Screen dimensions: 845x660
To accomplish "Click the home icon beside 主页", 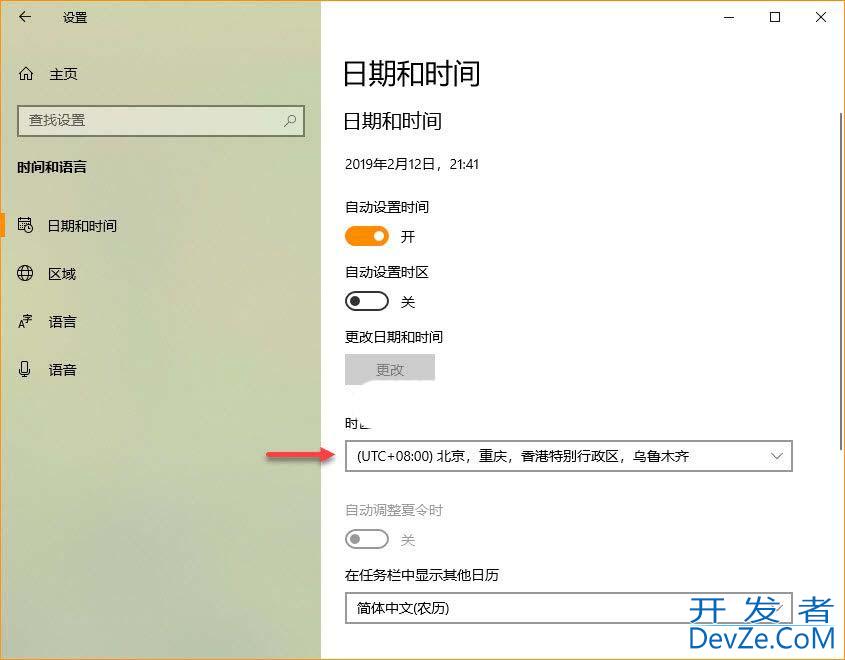I will [26, 73].
